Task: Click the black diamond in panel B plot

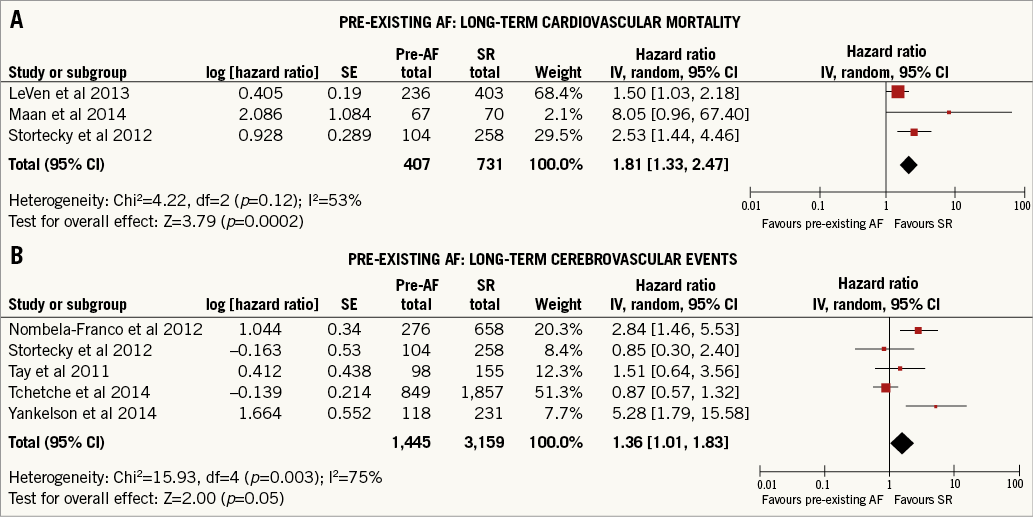Action: coord(901,443)
